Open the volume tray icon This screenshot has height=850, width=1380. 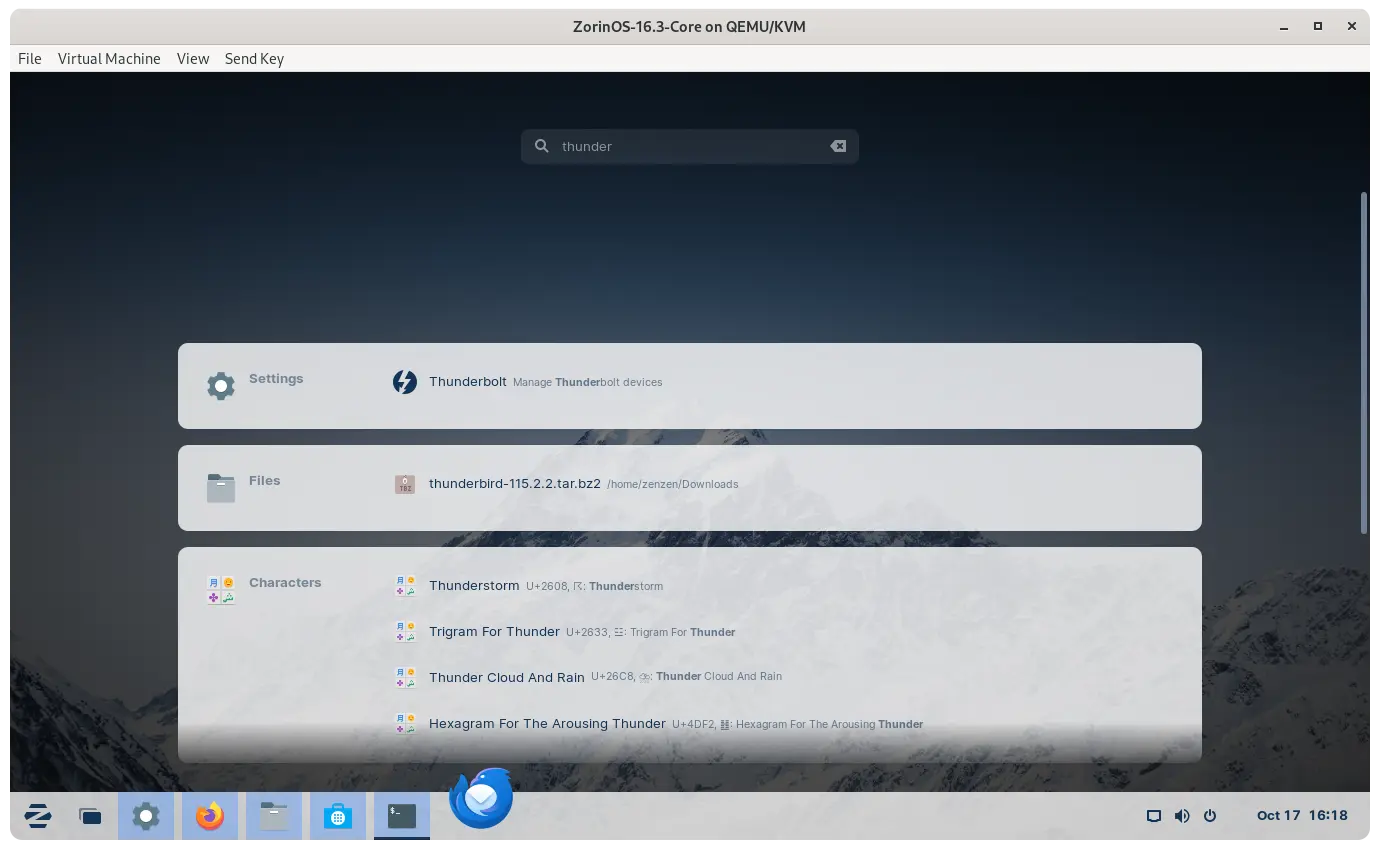click(x=1182, y=816)
